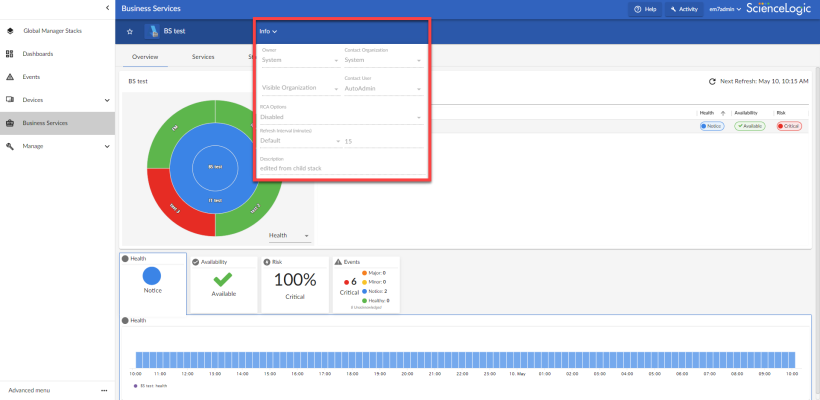Click the Events warning triangle in sidebar
This screenshot has width=820, height=400.
[x=10, y=76]
